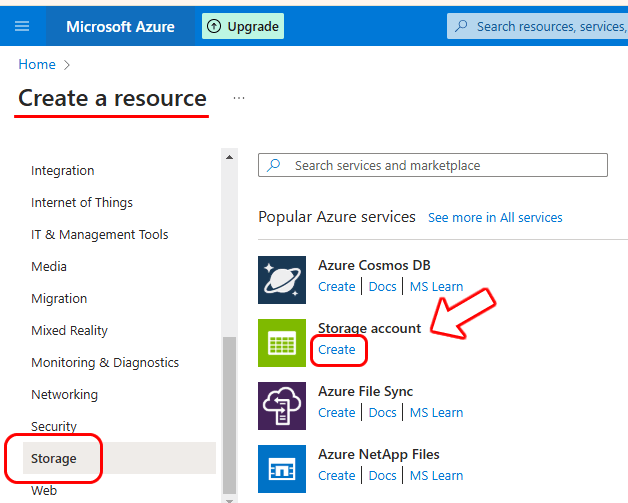Open Docs link for Azure Cosmos DB
The width and height of the screenshot is (628, 503).
pos(382,287)
